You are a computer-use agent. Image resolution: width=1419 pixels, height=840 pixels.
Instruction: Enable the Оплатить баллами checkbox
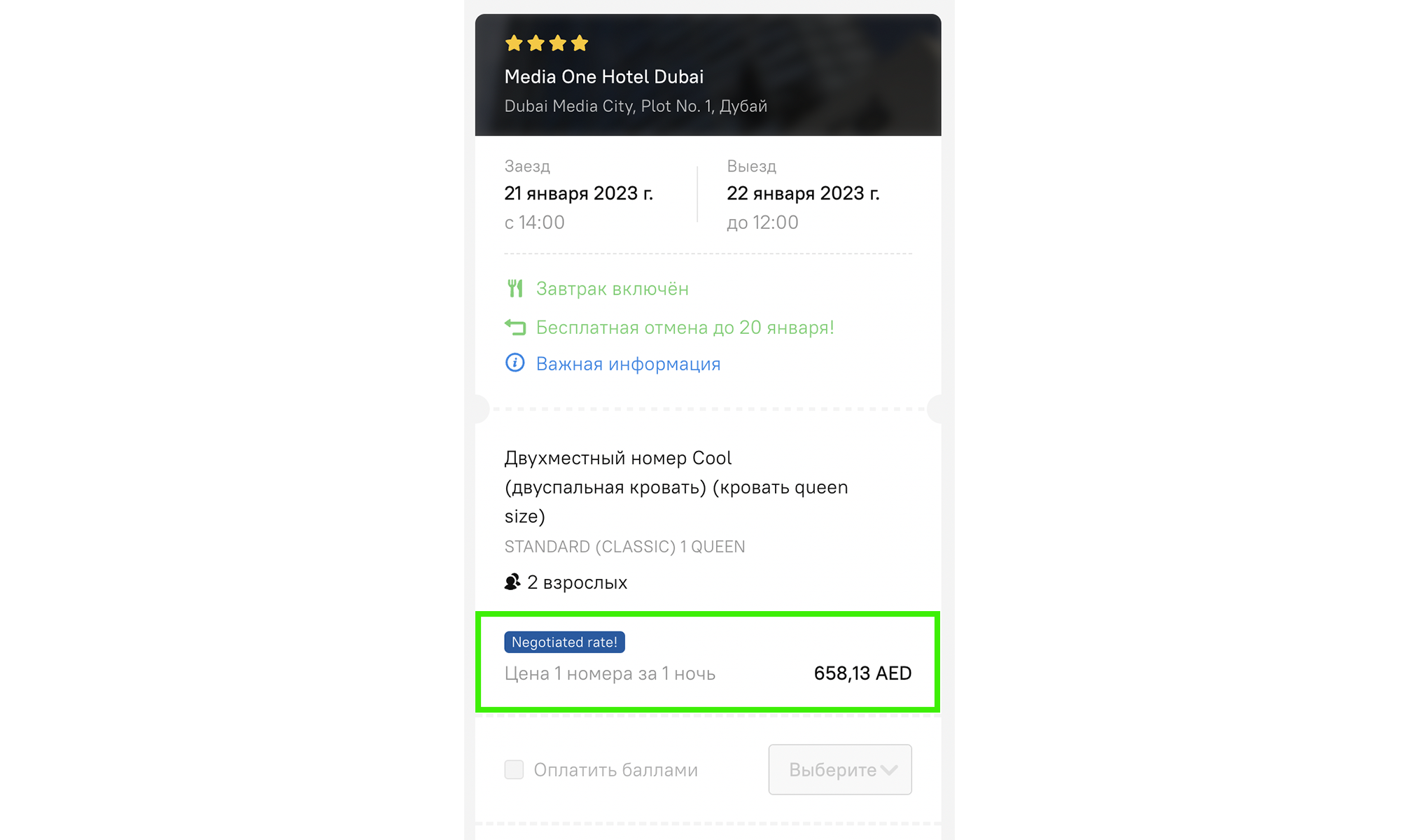click(x=514, y=769)
